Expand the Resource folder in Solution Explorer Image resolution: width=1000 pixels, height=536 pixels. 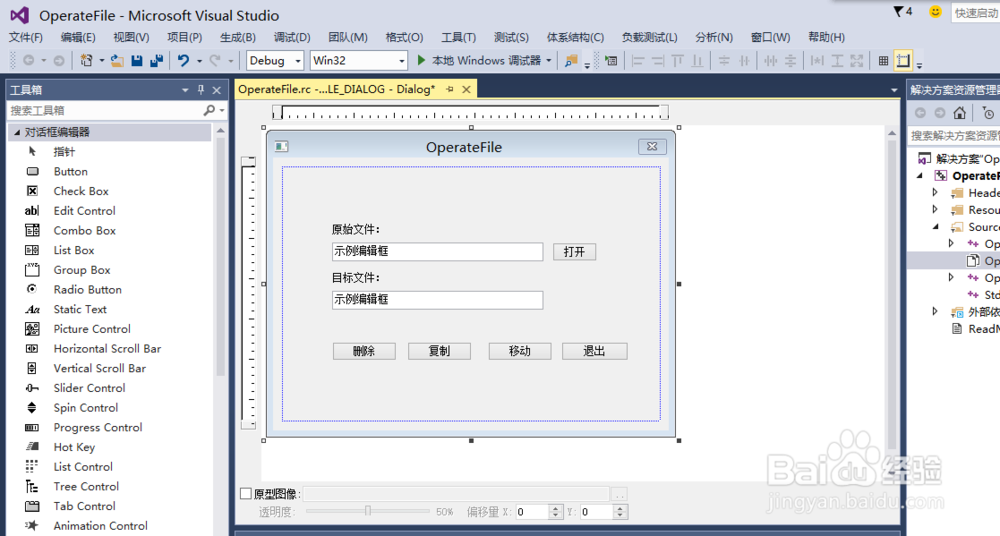click(x=935, y=210)
